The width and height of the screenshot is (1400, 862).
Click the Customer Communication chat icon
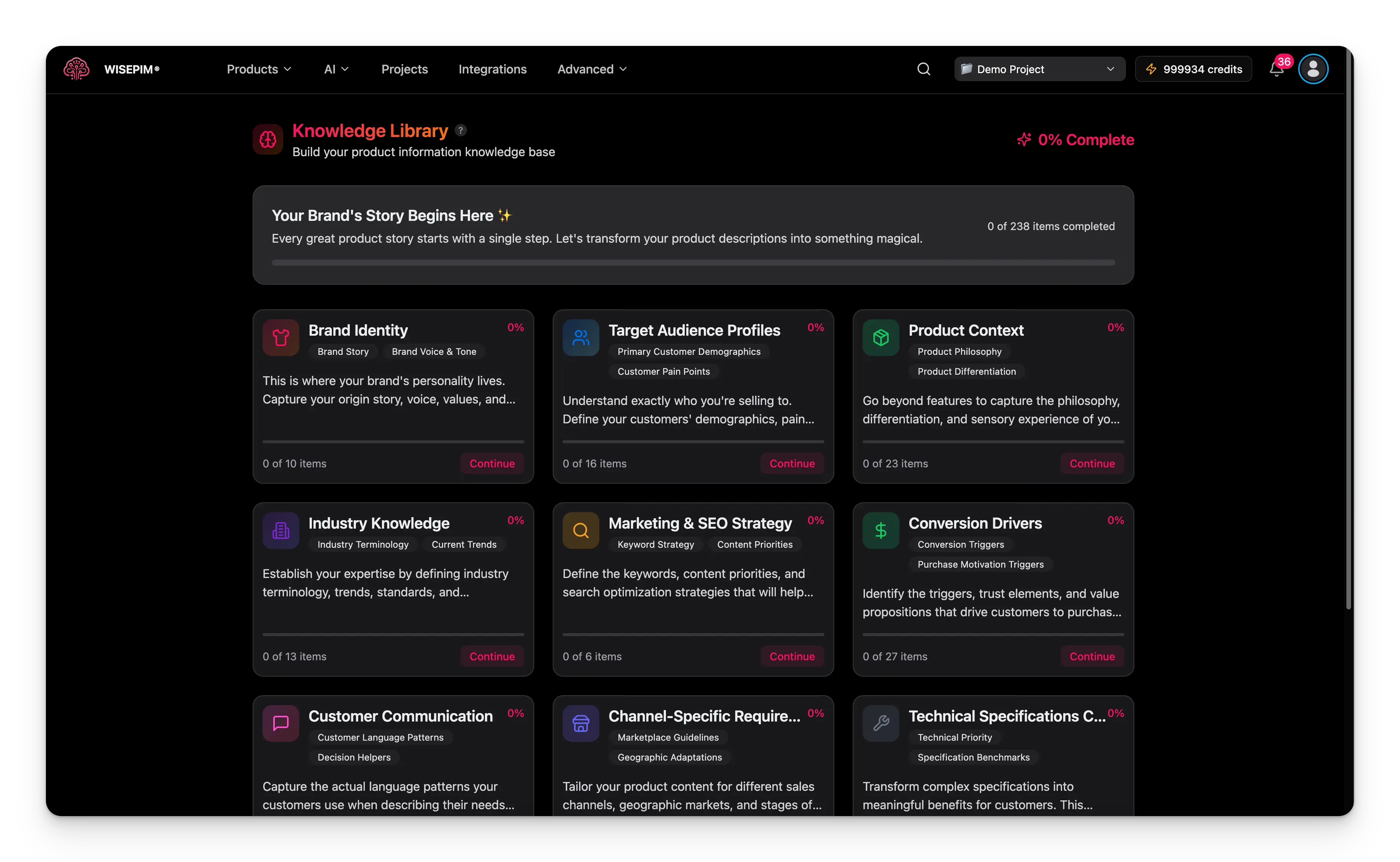tap(280, 723)
